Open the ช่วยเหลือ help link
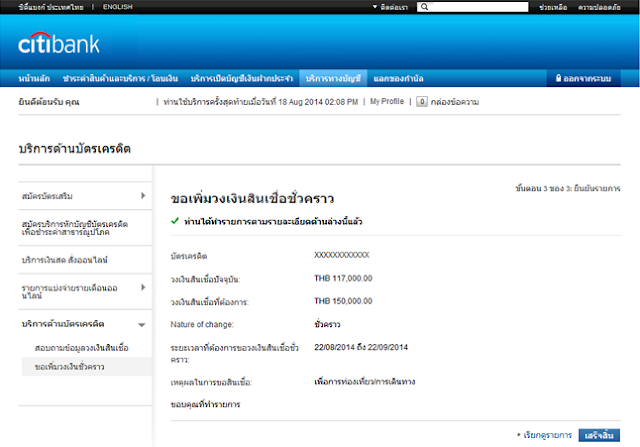This screenshot has height=447, width=640. [x=553, y=7]
